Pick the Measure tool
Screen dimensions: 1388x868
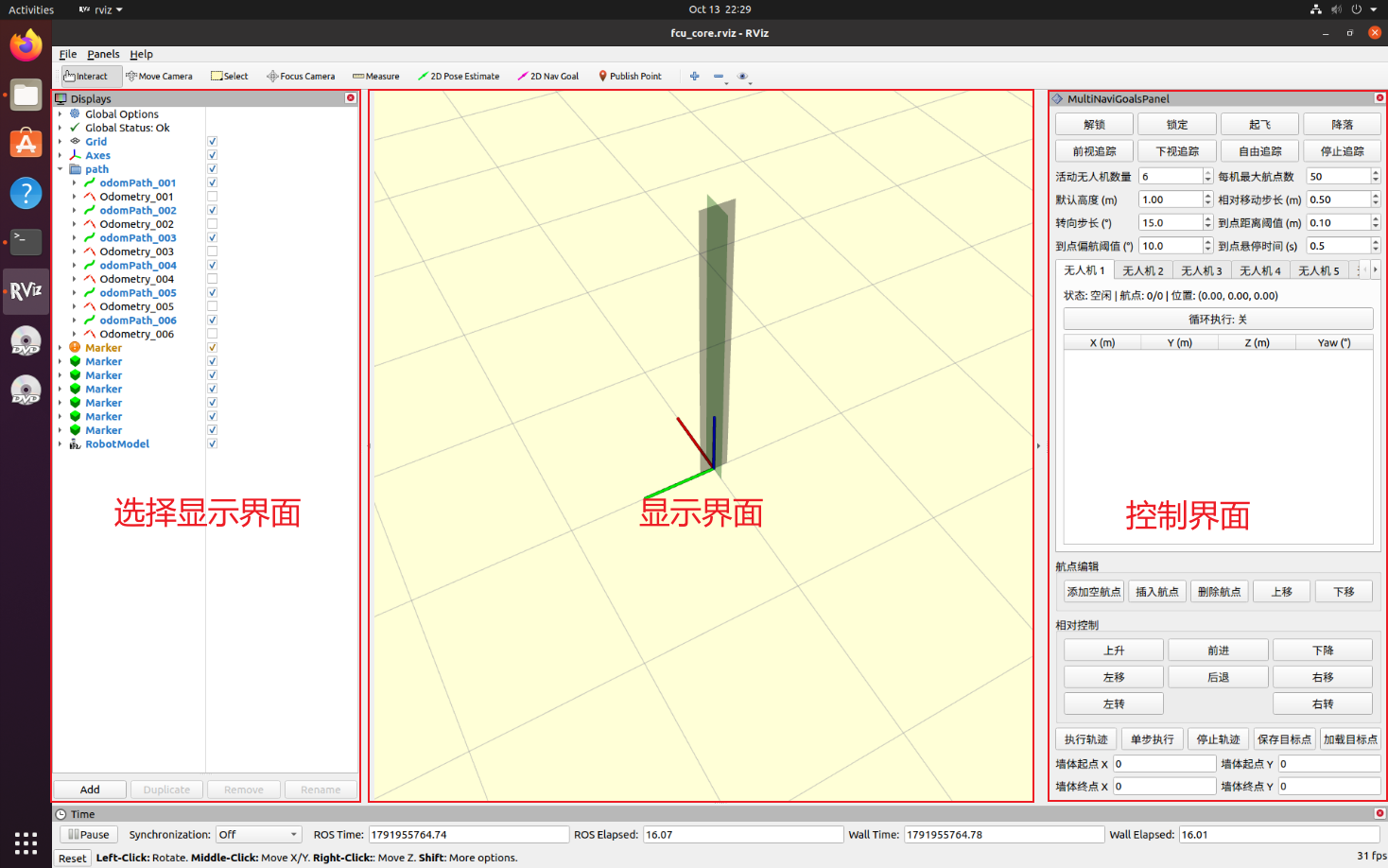(376, 77)
